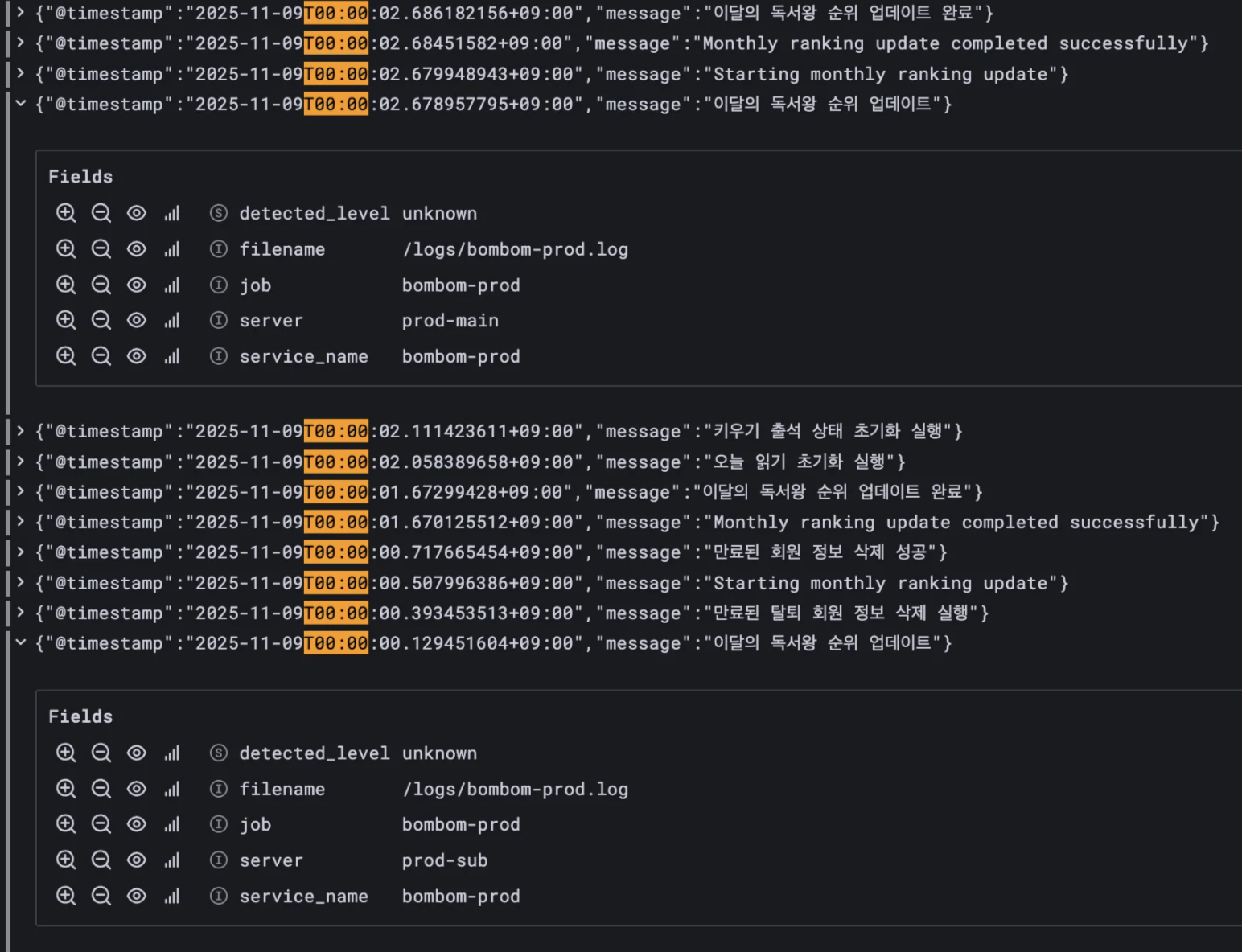Filter out job bombom-prod in first Fields panel
The height and width of the screenshot is (952, 1242).
(101, 285)
